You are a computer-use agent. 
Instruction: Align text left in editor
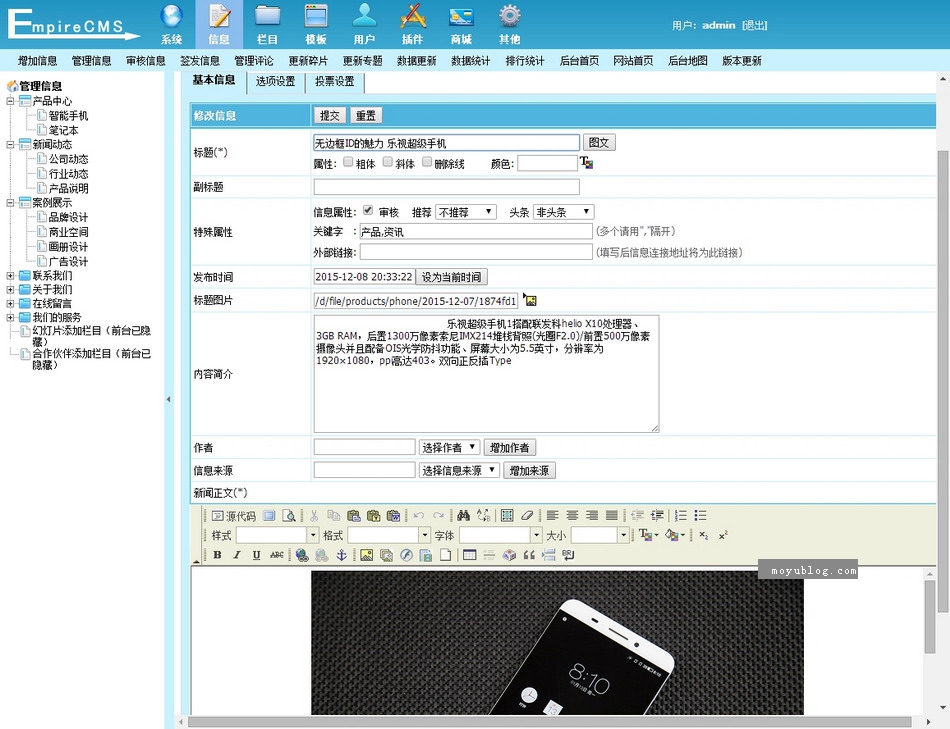pyautogui.click(x=552, y=516)
